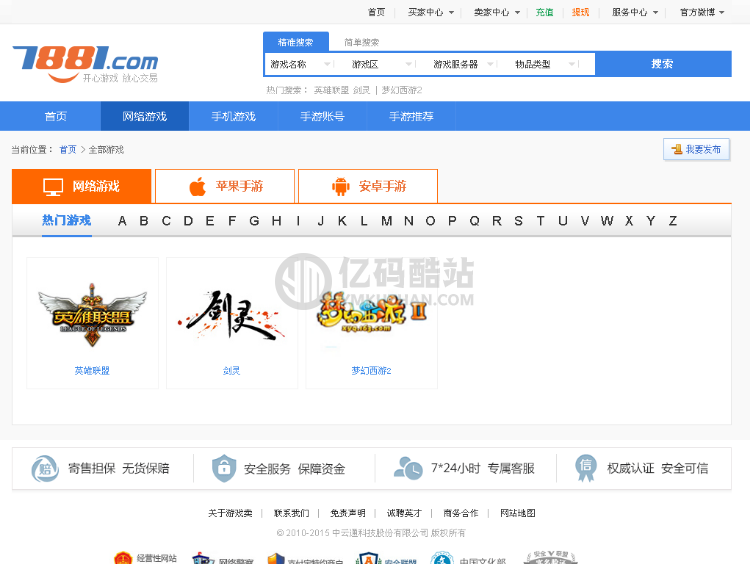This screenshot has width=750, height=564.
Task: Click the 网站地图 footer link
Action: (x=518, y=513)
